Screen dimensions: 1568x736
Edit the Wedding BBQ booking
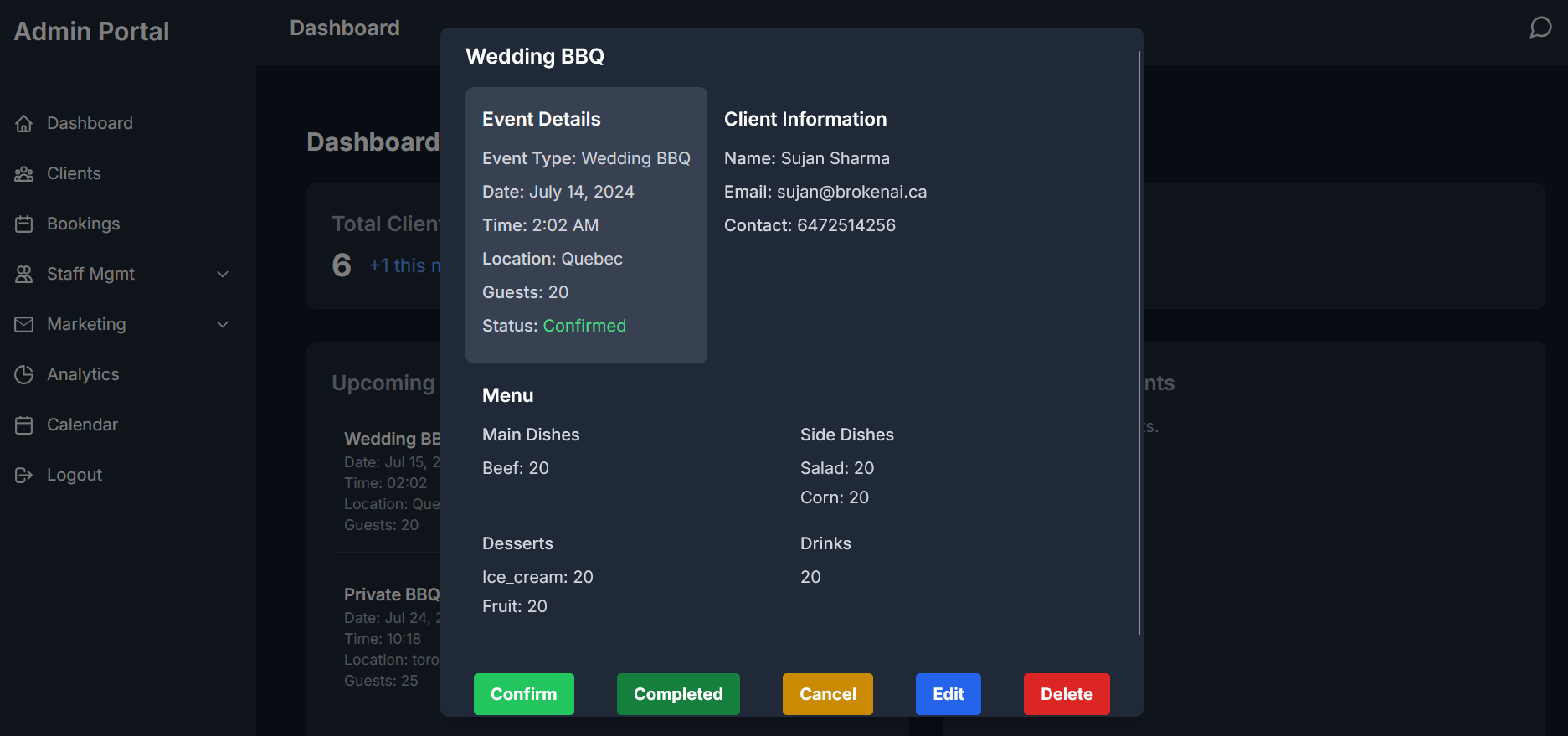click(x=948, y=694)
